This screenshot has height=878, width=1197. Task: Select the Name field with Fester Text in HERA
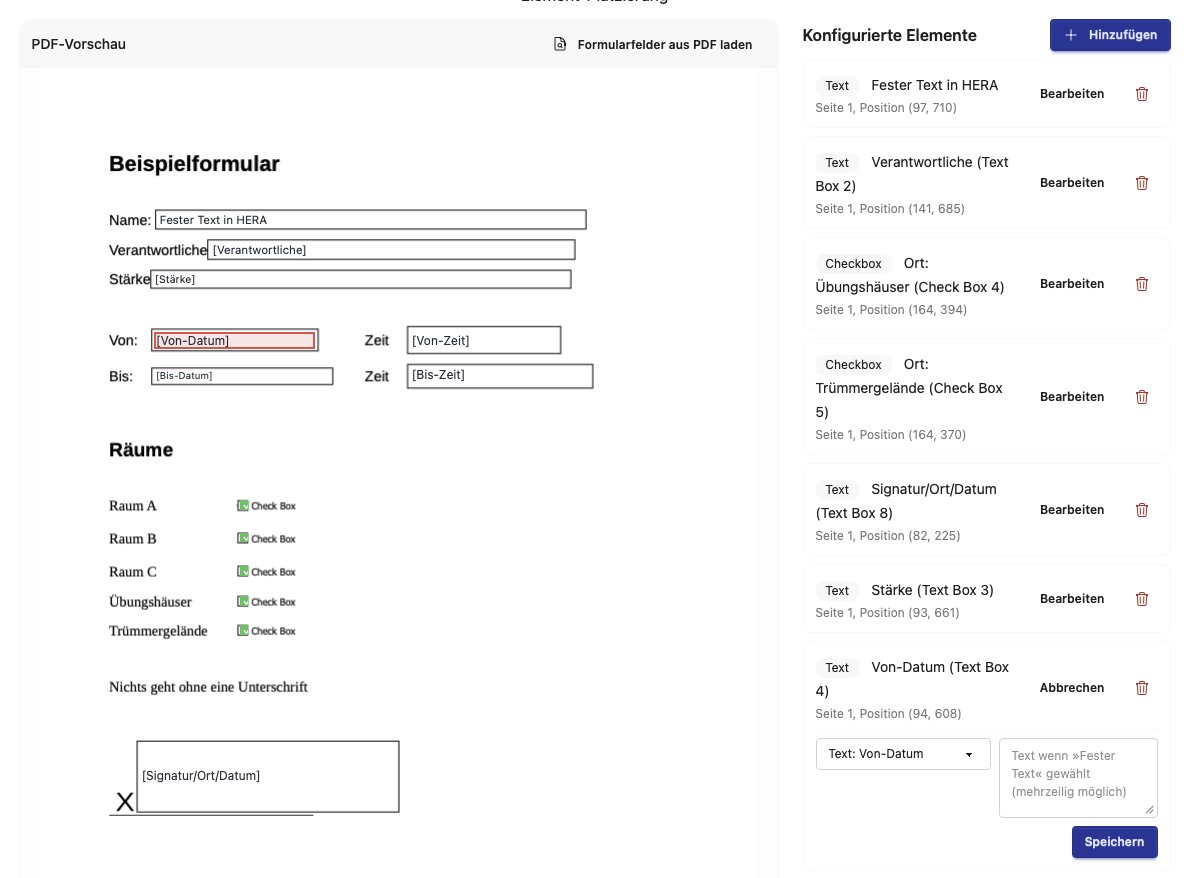point(371,220)
